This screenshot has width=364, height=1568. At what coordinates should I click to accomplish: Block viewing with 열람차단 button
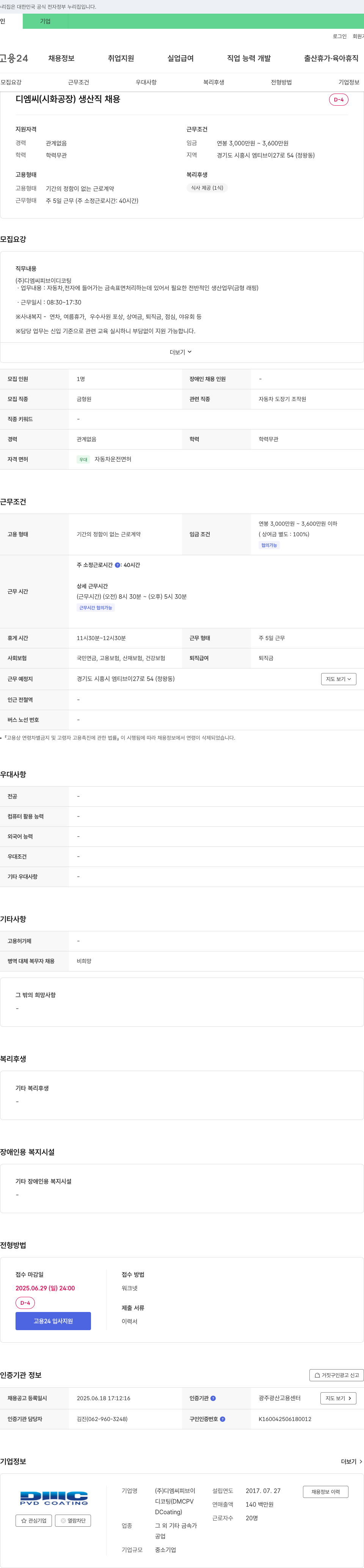pyautogui.click(x=72, y=1521)
